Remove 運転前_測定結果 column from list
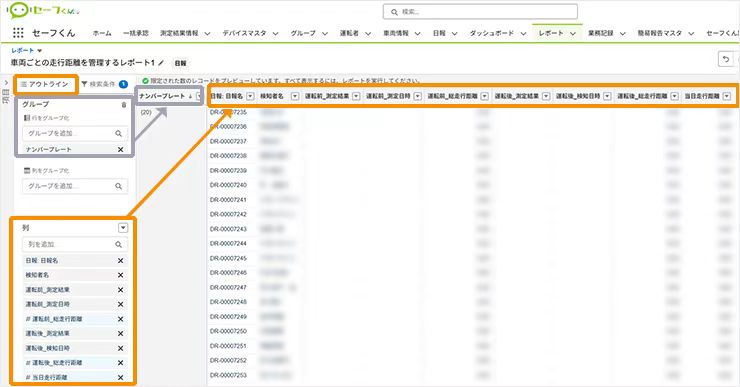Screen dimensions: 740x387 coord(120,290)
